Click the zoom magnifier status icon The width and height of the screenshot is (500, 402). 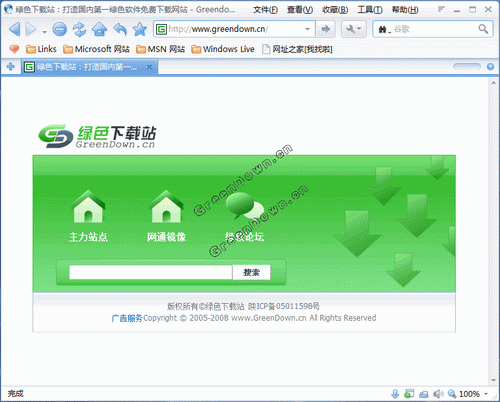(x=452, y=394)
